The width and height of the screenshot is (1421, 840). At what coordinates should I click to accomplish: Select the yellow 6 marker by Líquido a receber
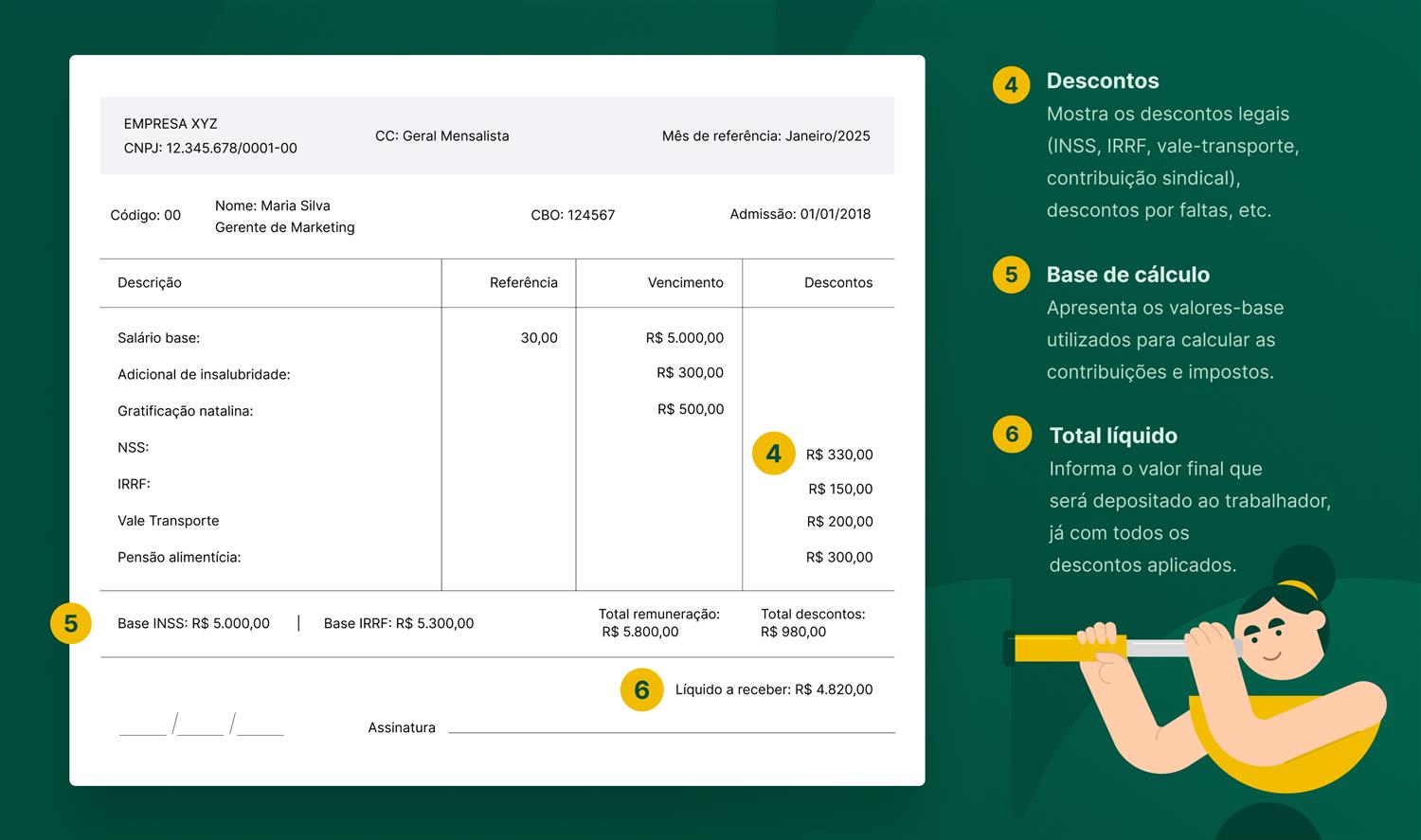pos(641,689)
